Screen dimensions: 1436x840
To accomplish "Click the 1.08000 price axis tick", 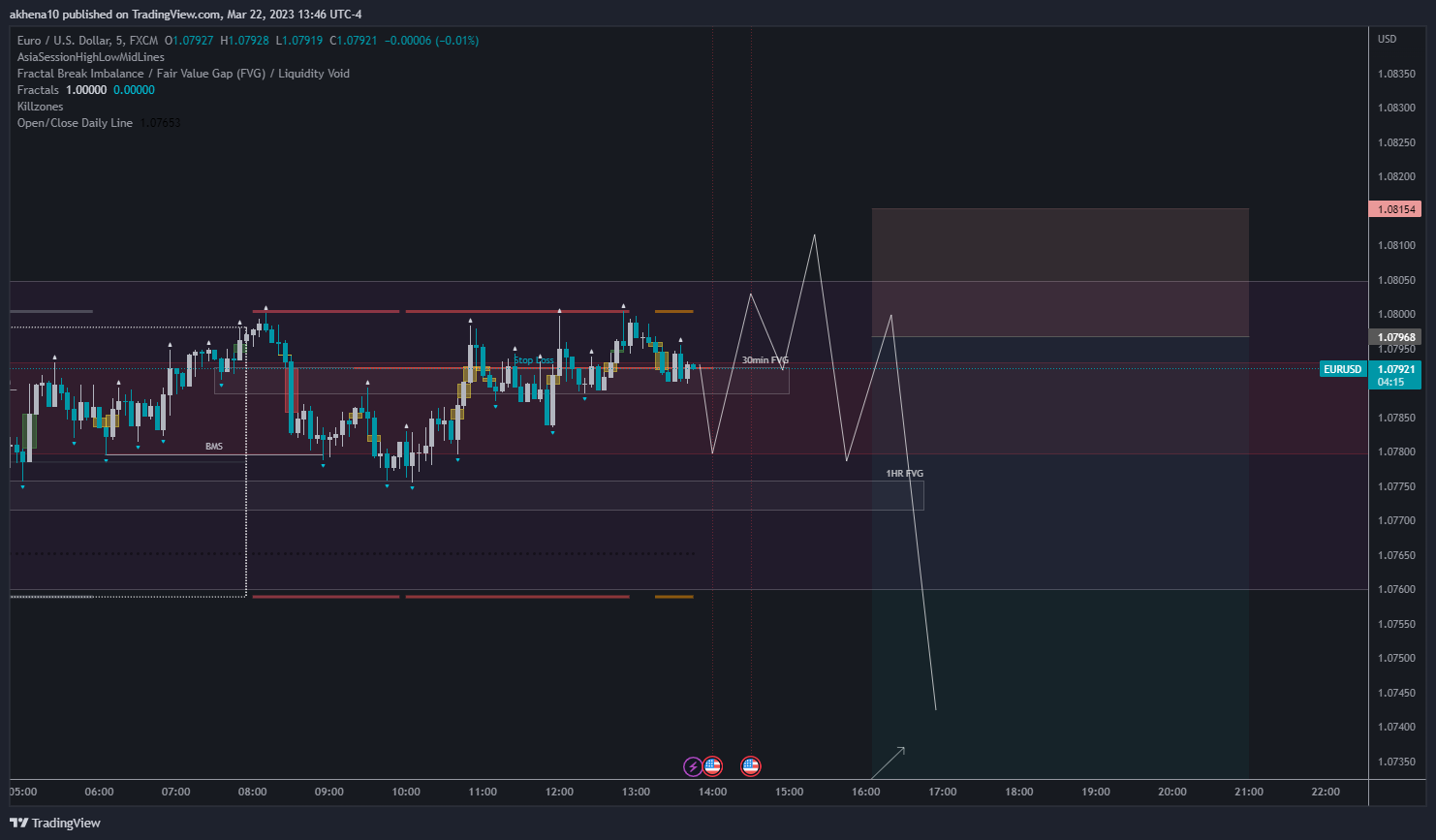I will (x=1396, y=314).
